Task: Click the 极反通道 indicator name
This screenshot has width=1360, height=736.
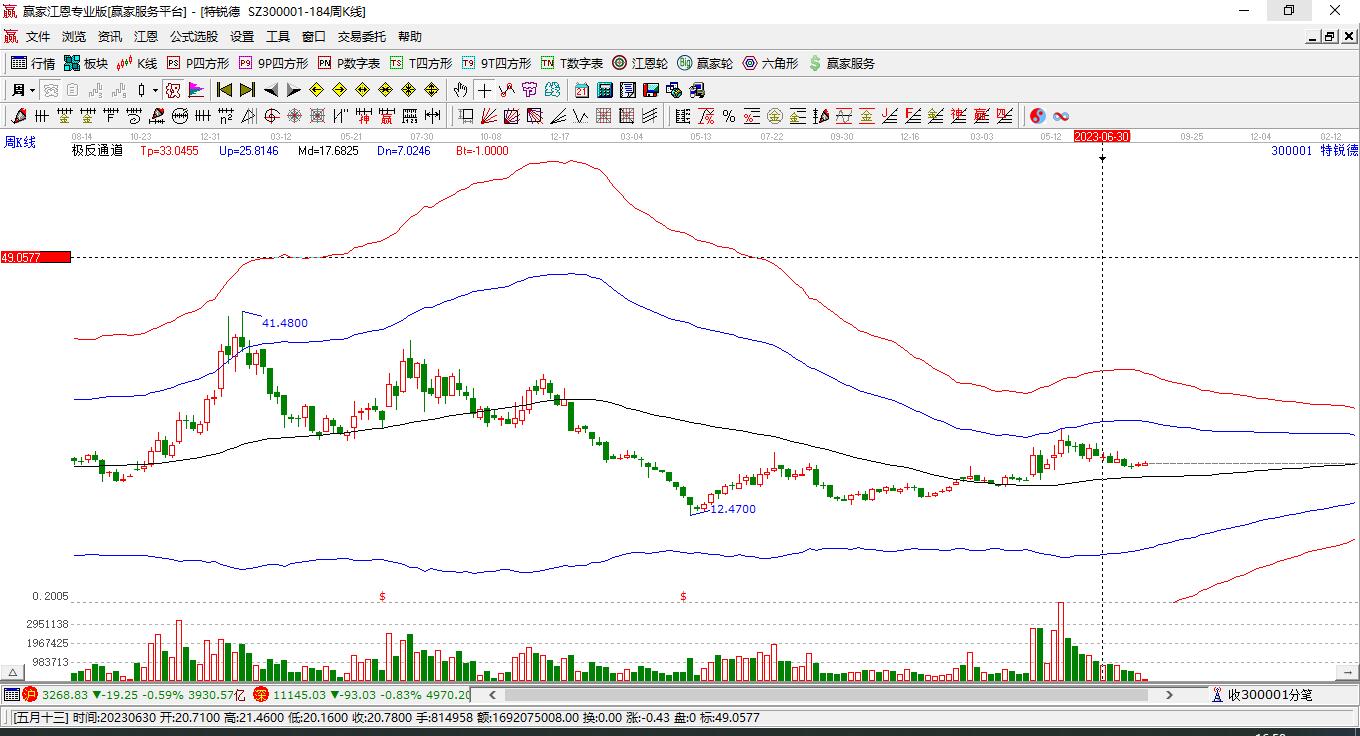Action: pos(97,151)
